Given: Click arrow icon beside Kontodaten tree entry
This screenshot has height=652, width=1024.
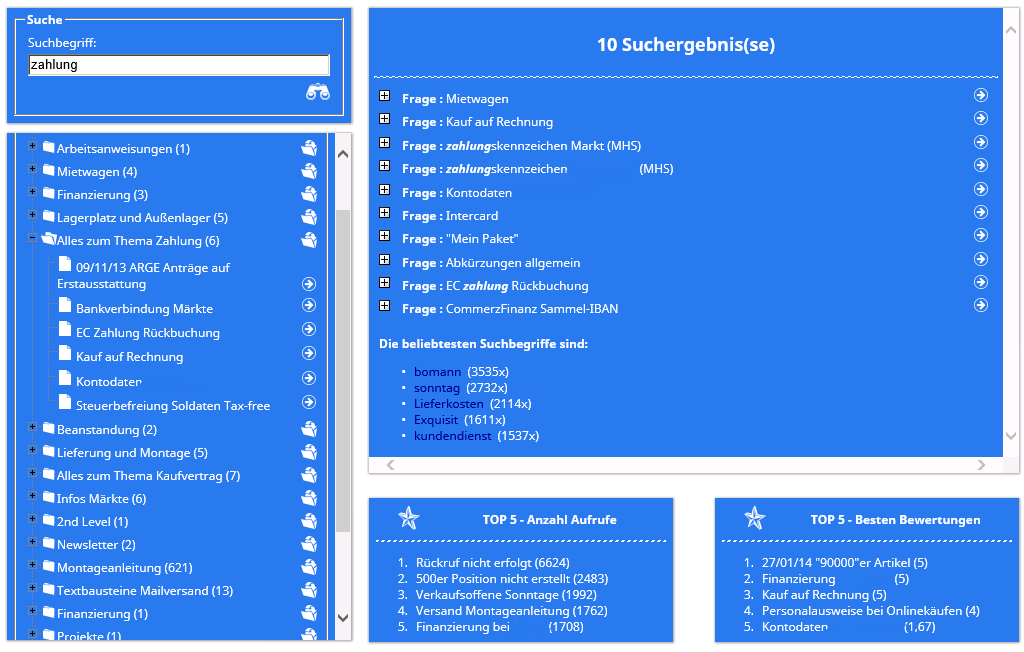Looking at the screenshot, I should 309,379.
